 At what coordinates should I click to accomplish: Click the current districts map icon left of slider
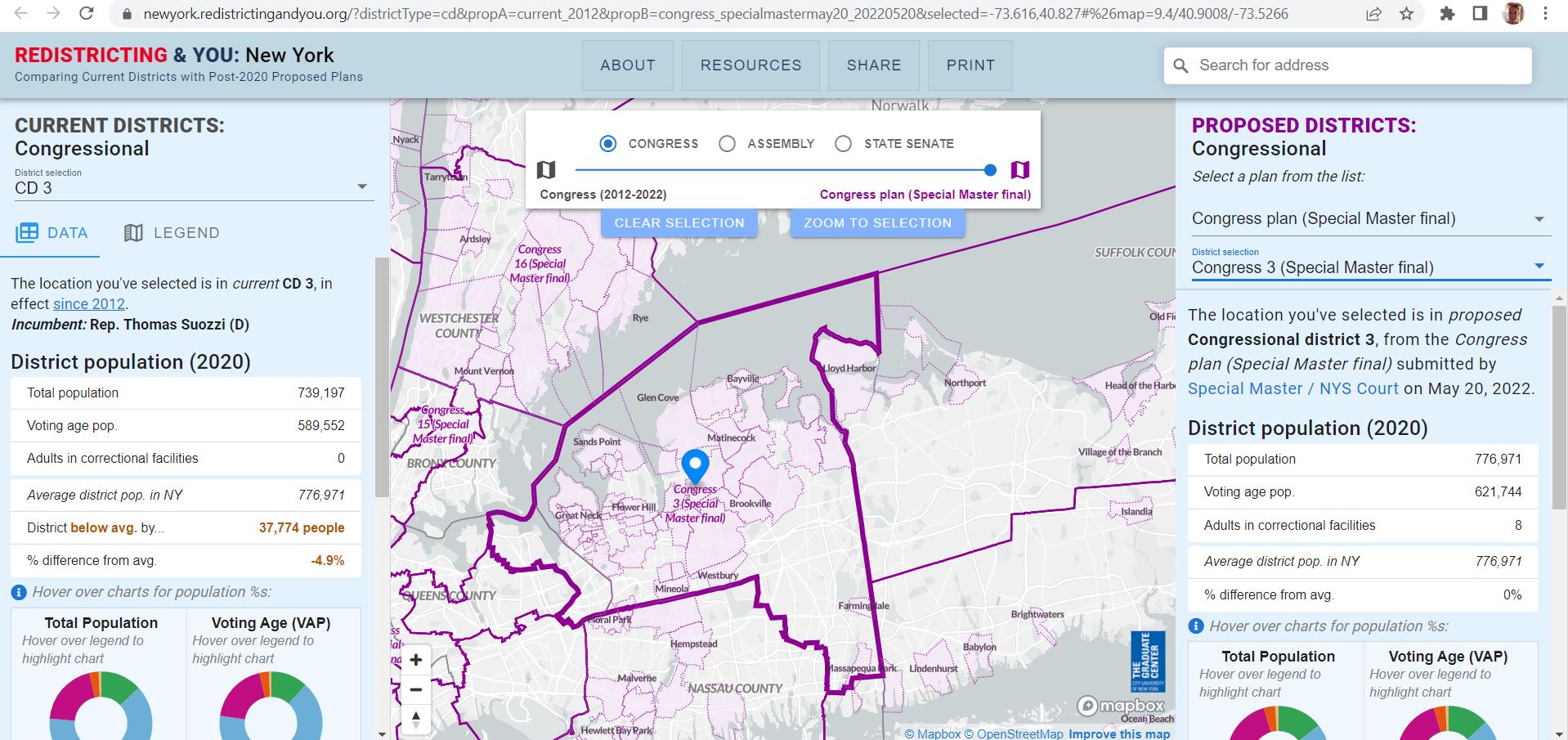(546, 170)
